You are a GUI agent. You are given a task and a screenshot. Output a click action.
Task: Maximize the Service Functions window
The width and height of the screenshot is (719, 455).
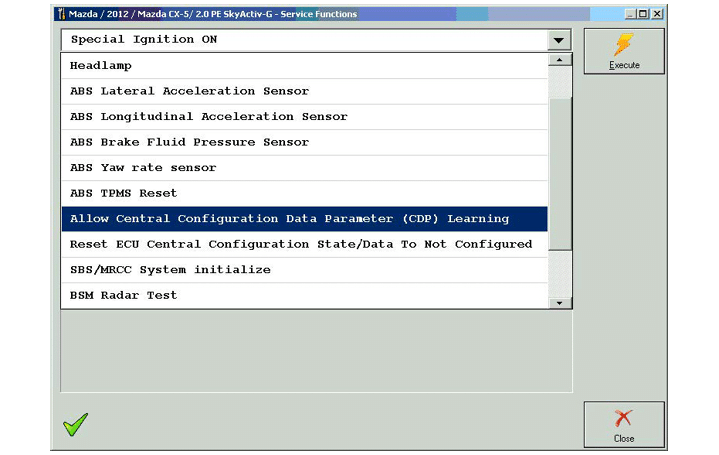tap(642, 14)
